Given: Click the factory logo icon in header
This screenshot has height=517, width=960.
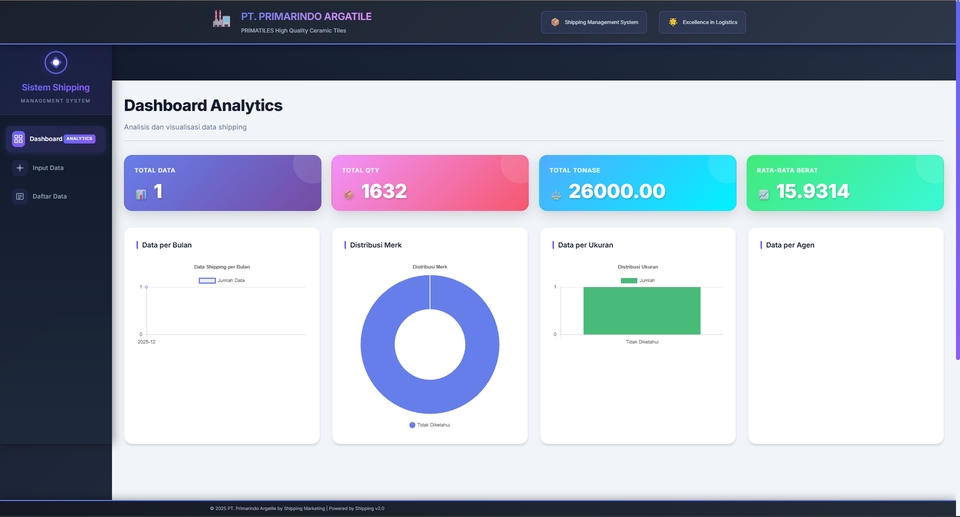Looking at the screenshot, I should tap(221, 19).
